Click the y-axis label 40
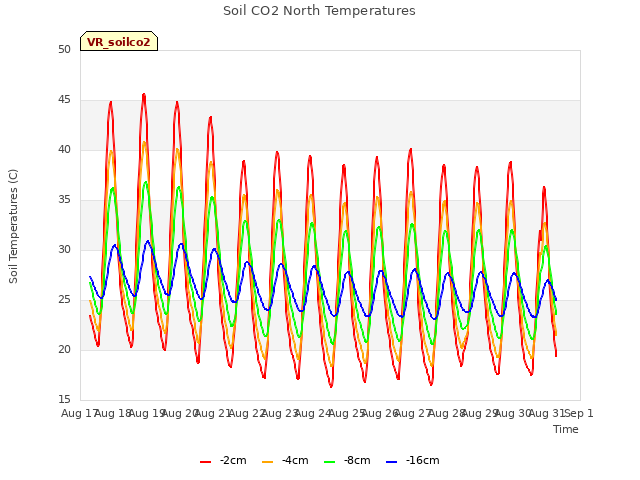This screenshot has width=640, height=480. (64, 149)
